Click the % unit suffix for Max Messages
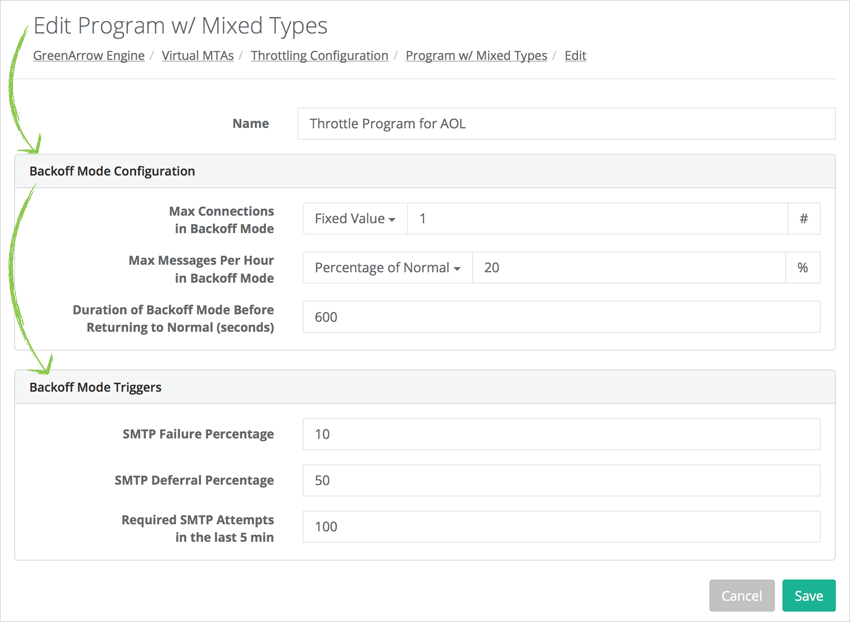Image resolution: width=850 pixels, height=622 pixels. (x=803, y=268)
